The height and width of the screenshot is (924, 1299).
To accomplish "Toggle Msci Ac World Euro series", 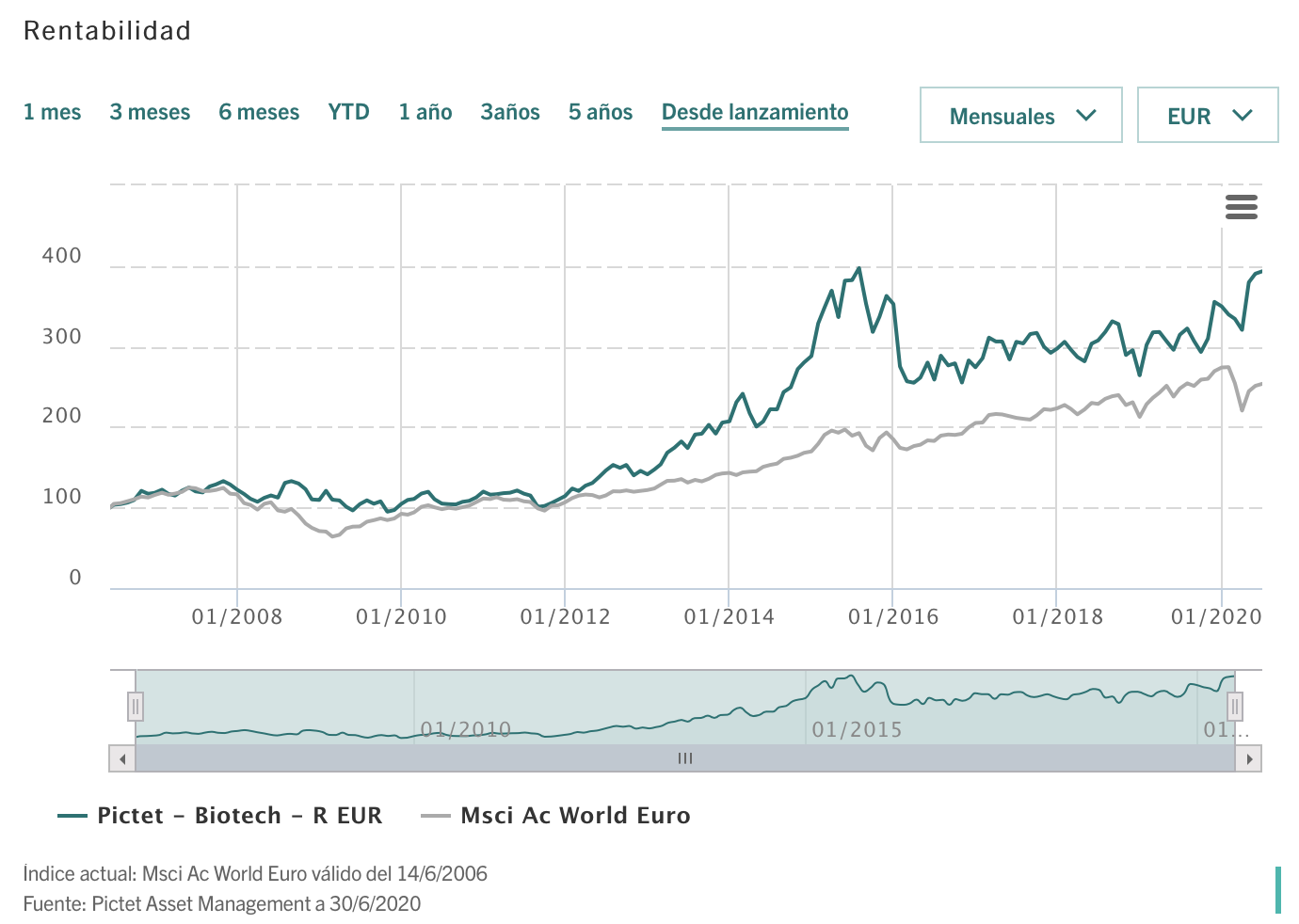I will point(575,816).
